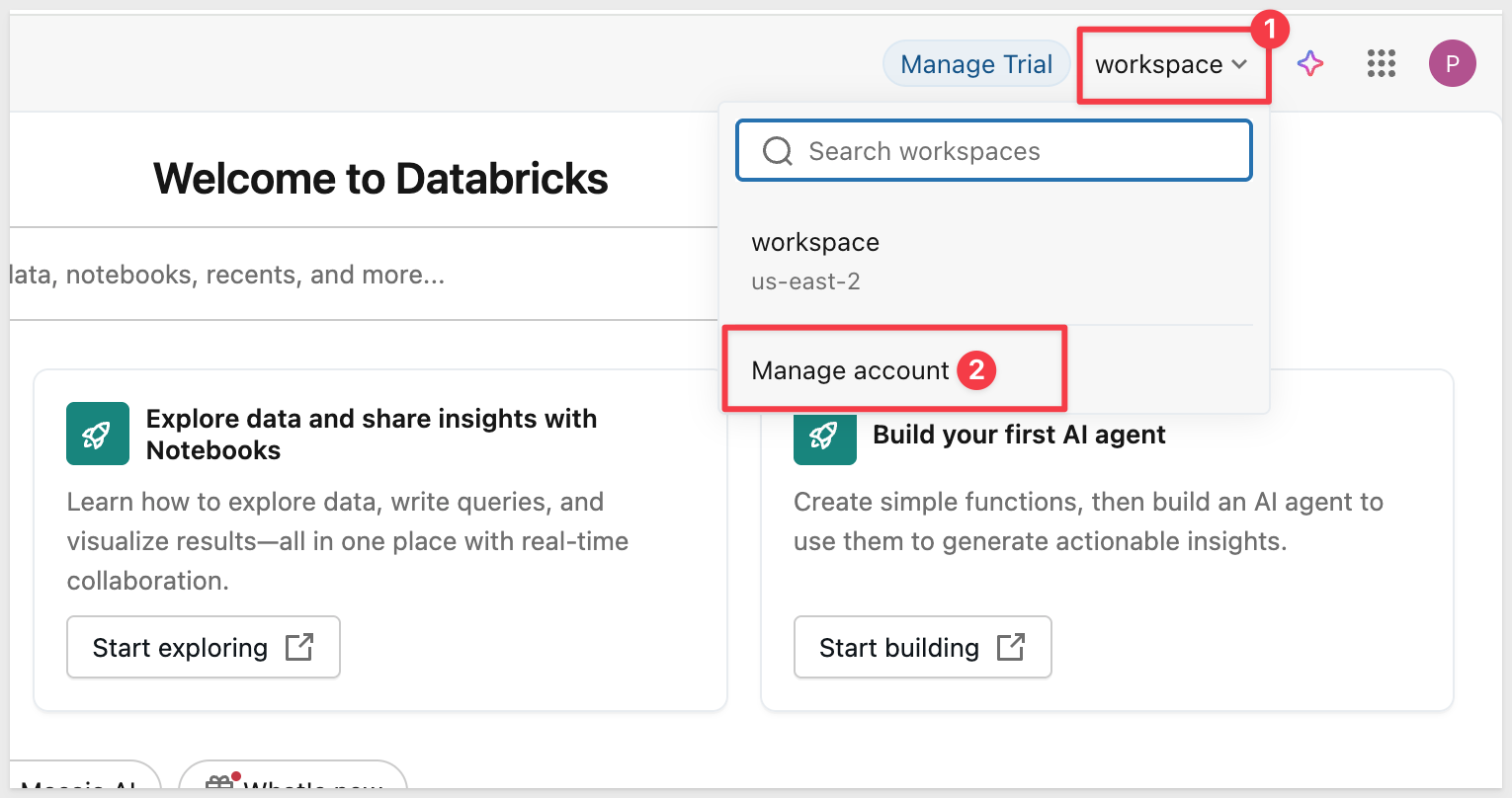Screen dimensions: 1512x798
Task: Choose Manage account from workspace menu
Action: (x=850, y=370)
